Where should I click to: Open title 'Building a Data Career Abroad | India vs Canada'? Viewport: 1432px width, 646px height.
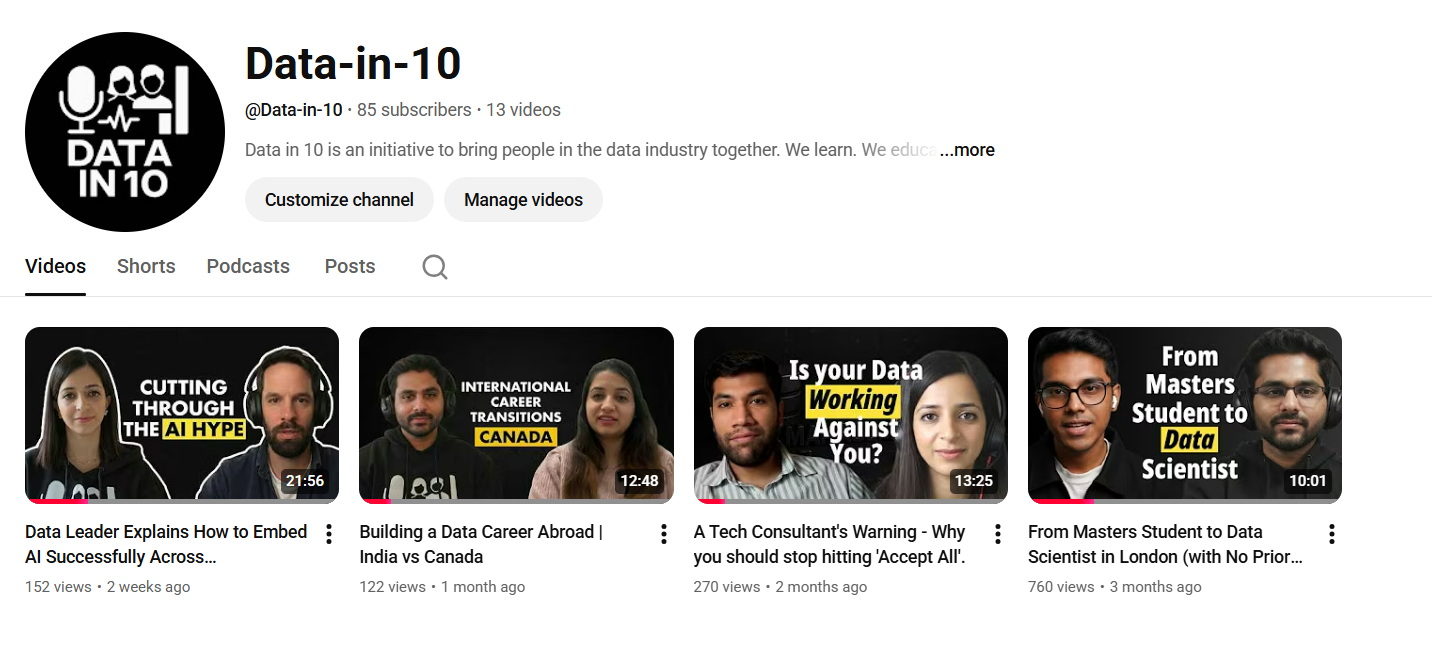(x=481, y=544)
